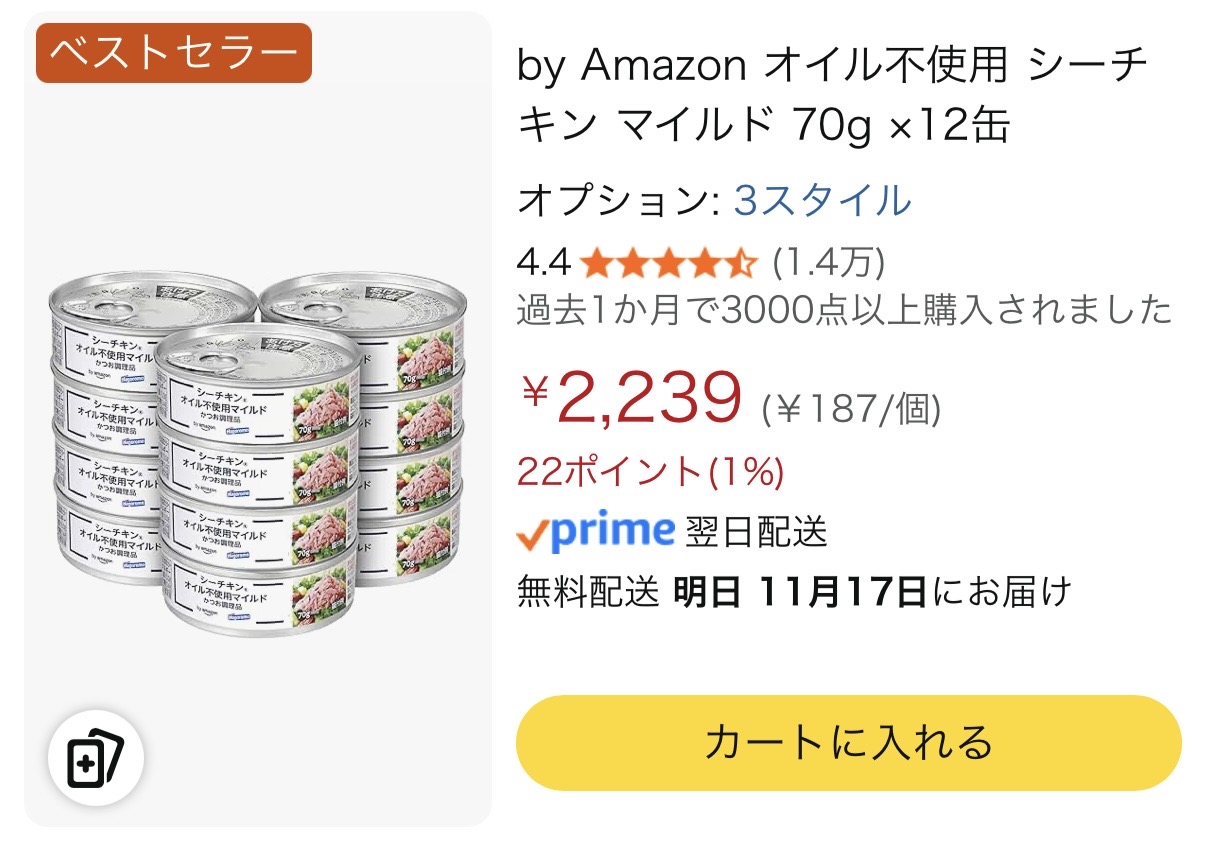The width and height of the screenshot is (1206, 842).
Task: Click the (¥187/個) unit price
Action: pyautogui.click(x=851, y=406)
